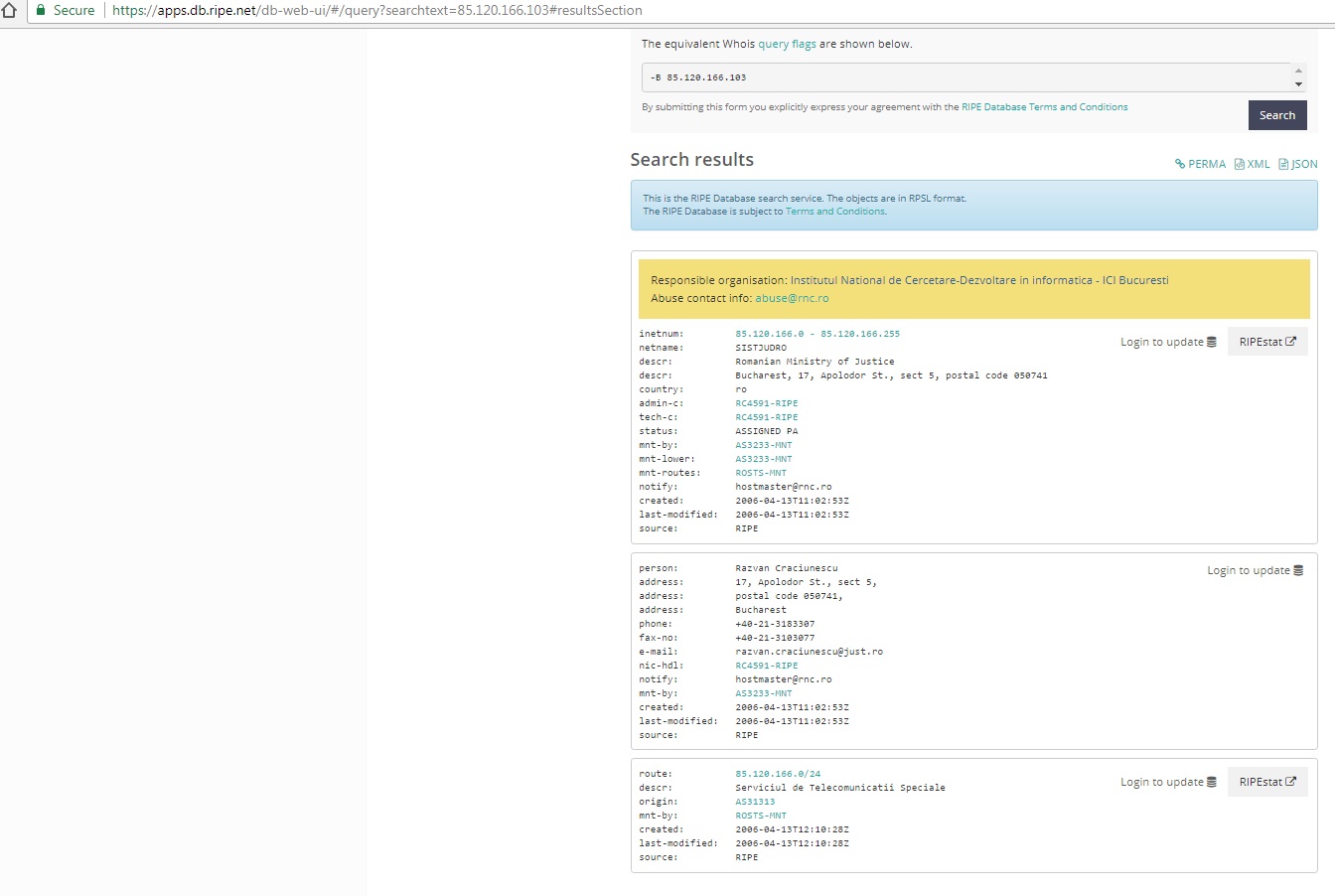Click Login to update on person object
This screenshot has width=1335, height=896.
click(1255, 570)
